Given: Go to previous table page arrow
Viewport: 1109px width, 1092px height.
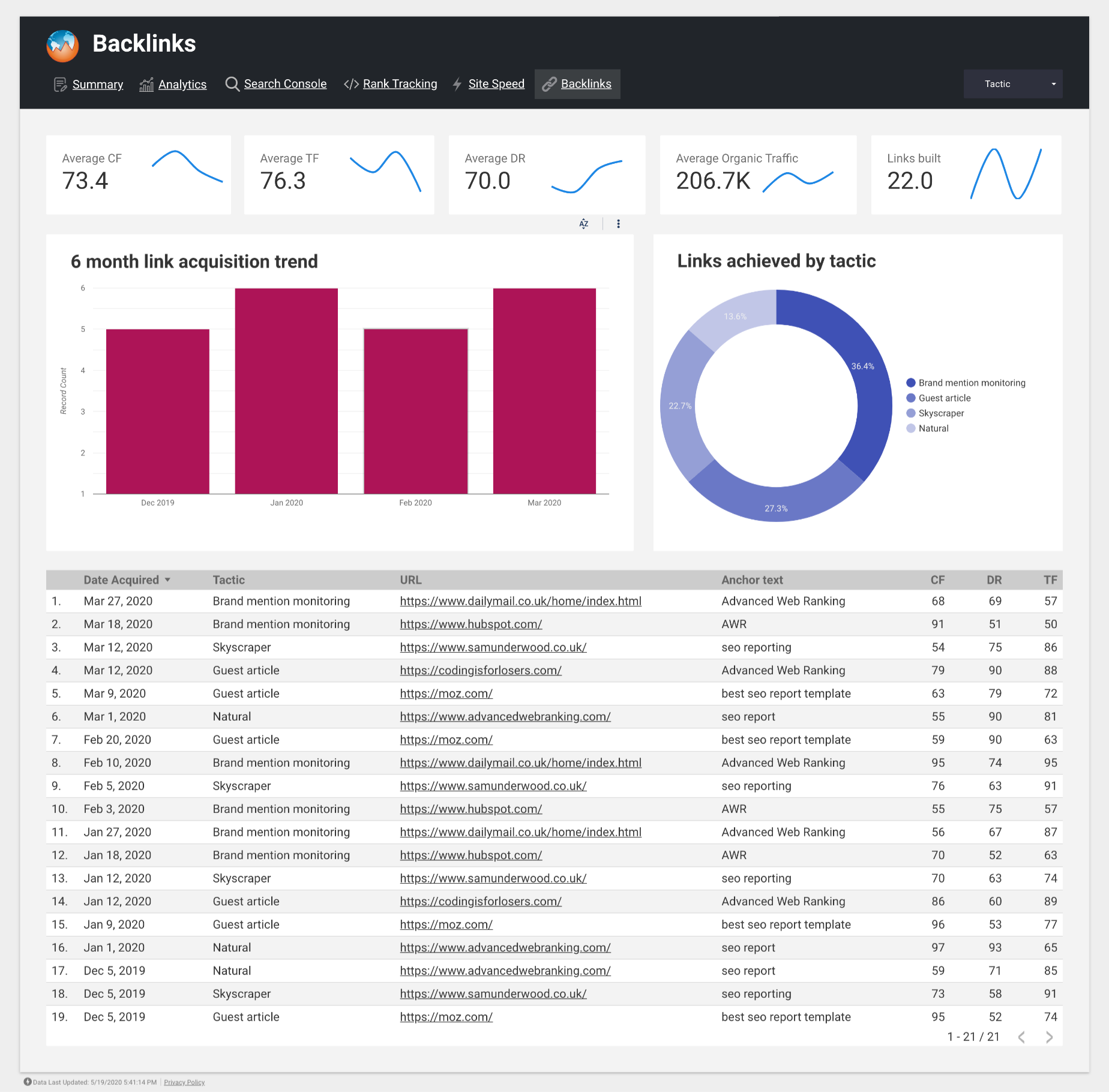Looking at the screenshot, I should [1021, 1037].
